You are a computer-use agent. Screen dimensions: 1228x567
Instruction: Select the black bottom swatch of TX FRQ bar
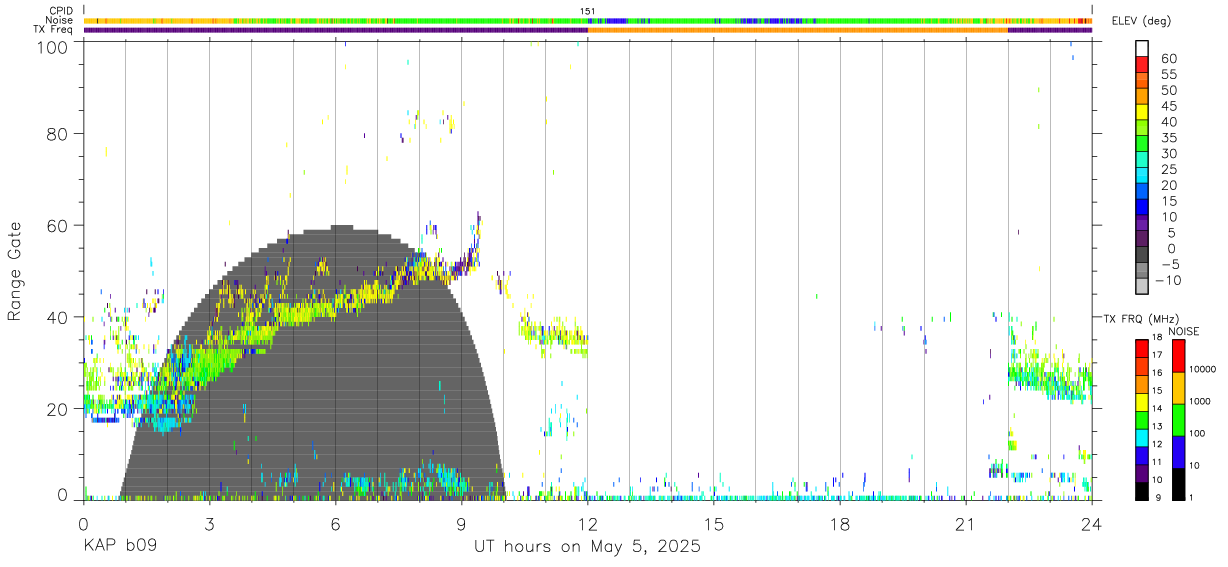point(1142,491)
